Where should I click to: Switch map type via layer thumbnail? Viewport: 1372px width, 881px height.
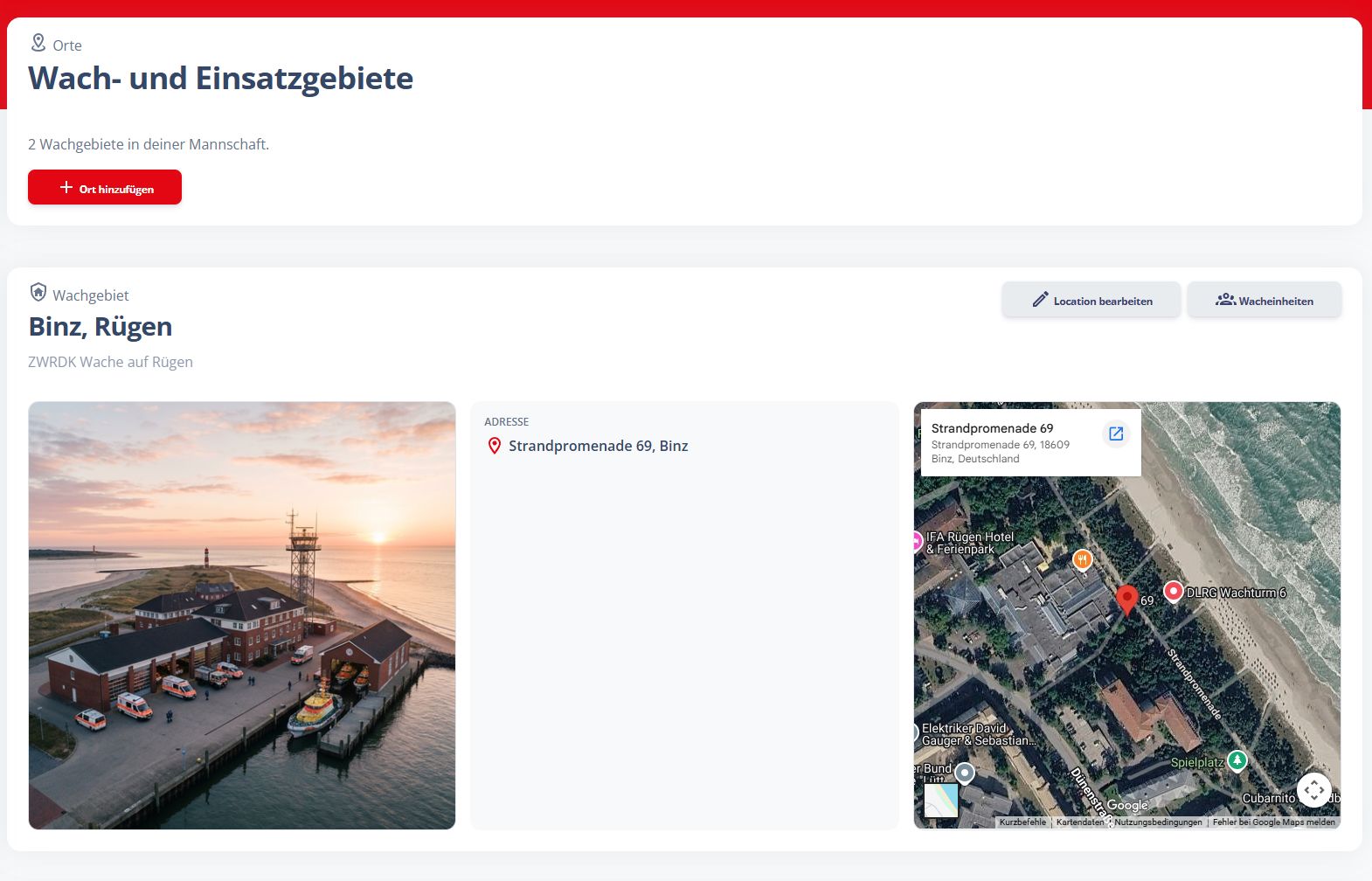point(941,801)
